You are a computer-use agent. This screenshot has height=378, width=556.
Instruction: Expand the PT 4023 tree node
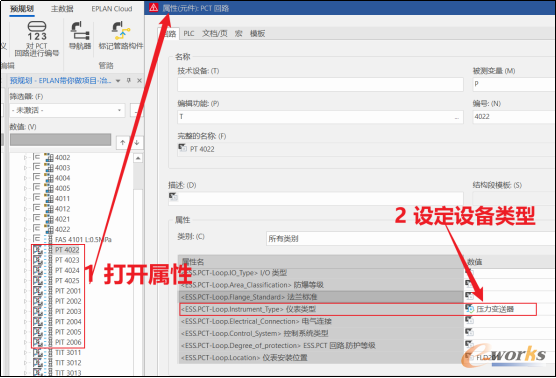coord(25,260)
